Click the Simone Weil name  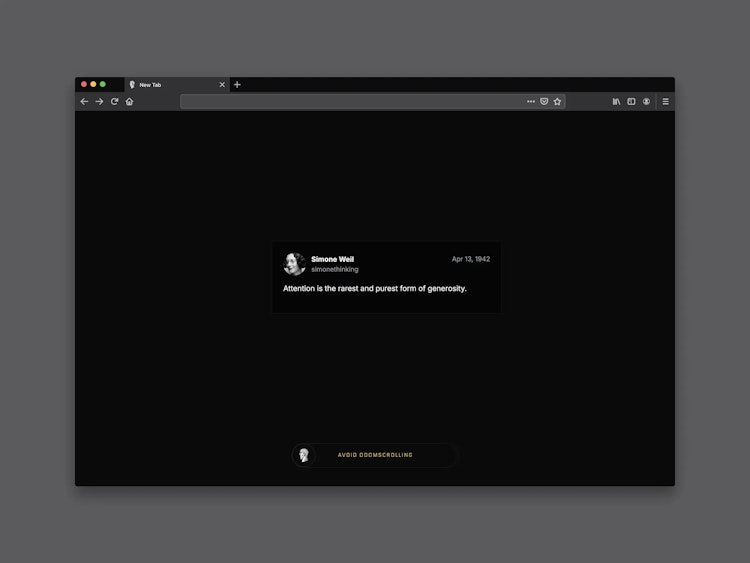[x=332, y=259]
